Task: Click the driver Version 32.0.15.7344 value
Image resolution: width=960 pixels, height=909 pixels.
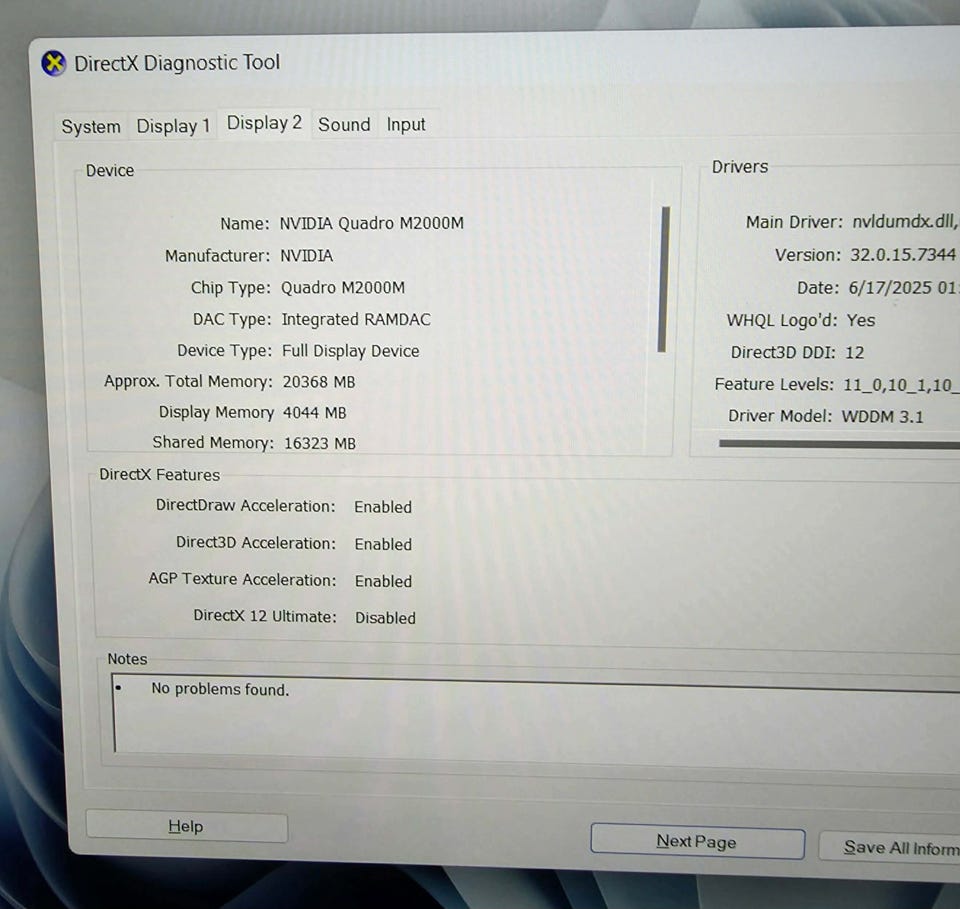Action: tap(902, 255)
